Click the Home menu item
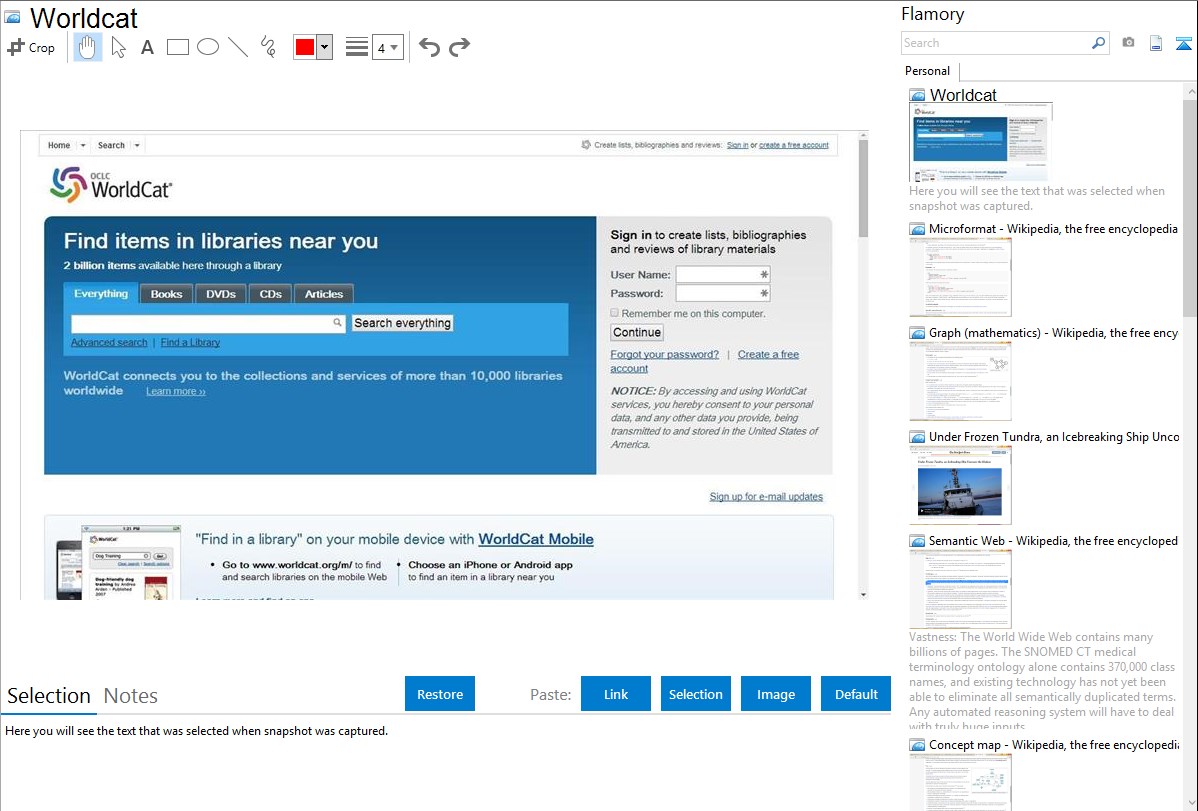Screen dimensions: 1198x811 (x=59, y=145)
